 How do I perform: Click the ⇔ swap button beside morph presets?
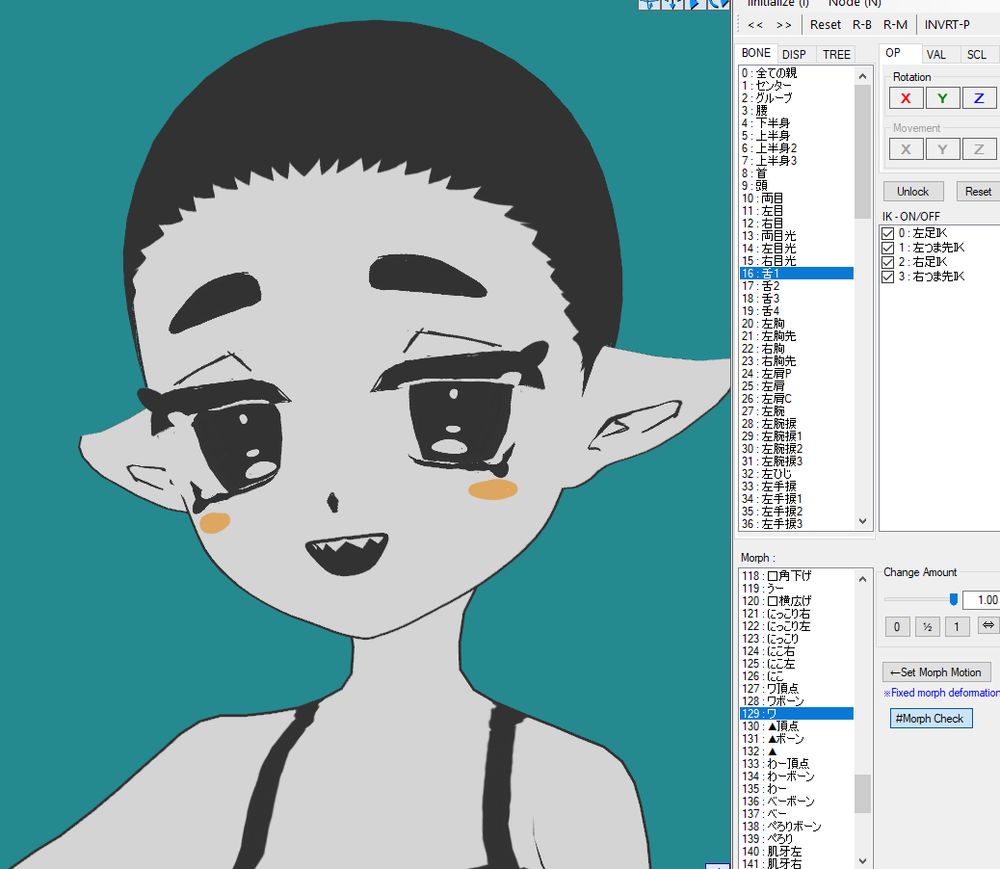(x=988, y=626)
